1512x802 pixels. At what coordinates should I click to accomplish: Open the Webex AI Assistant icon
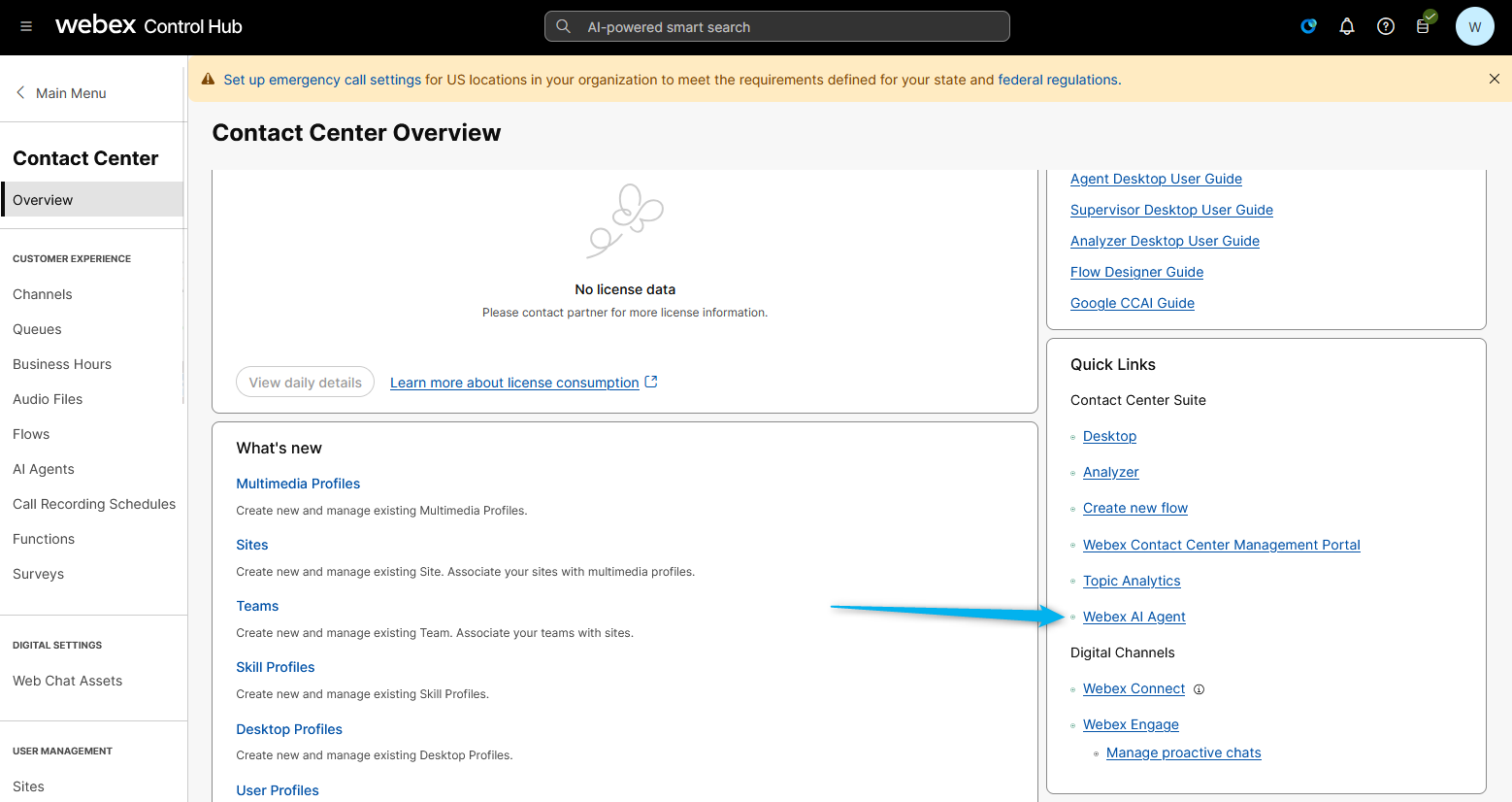pos(1308,26)
